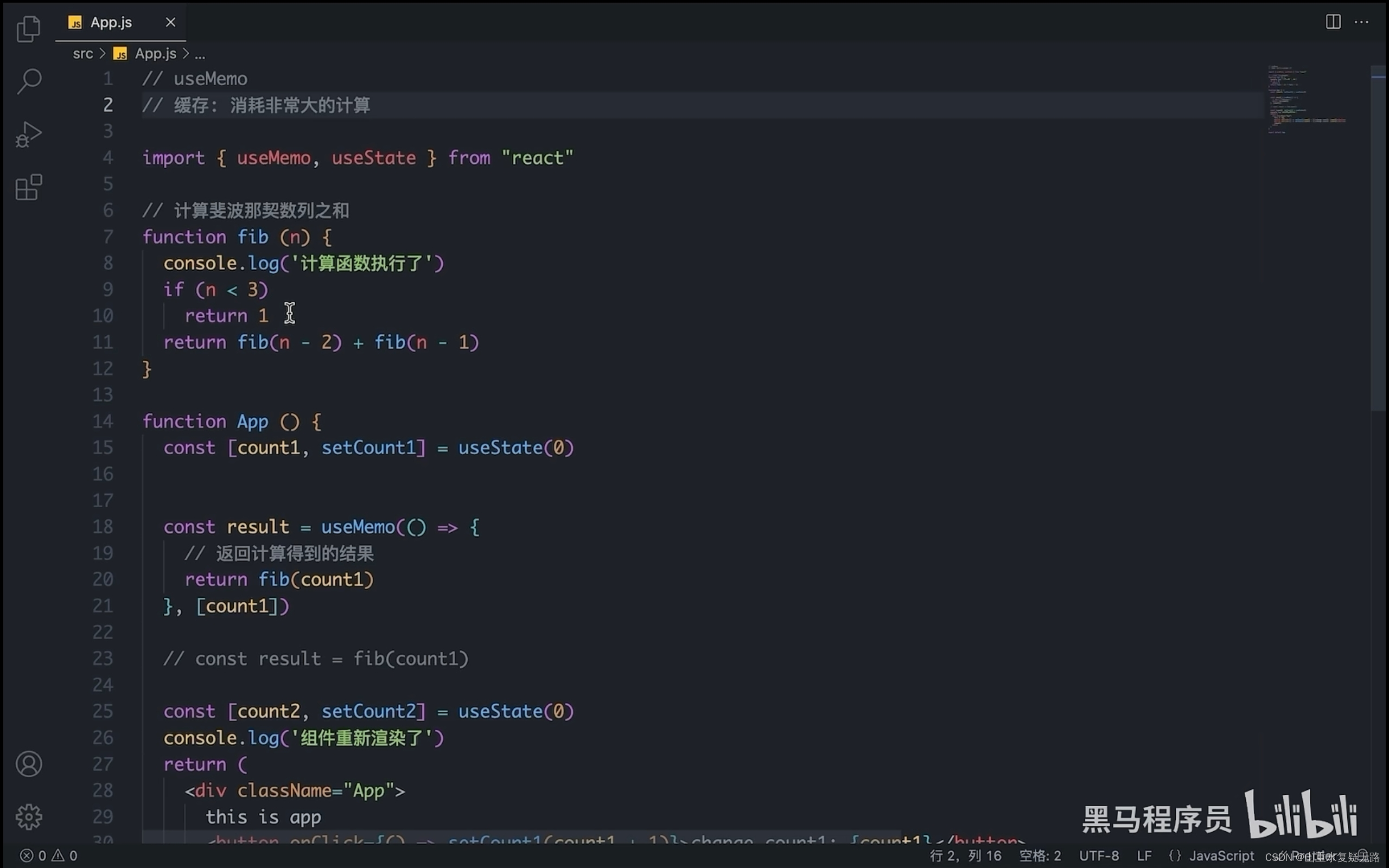Click className="App" on line 28
The image size is (1389, 868).
click(x=316, y=790)
